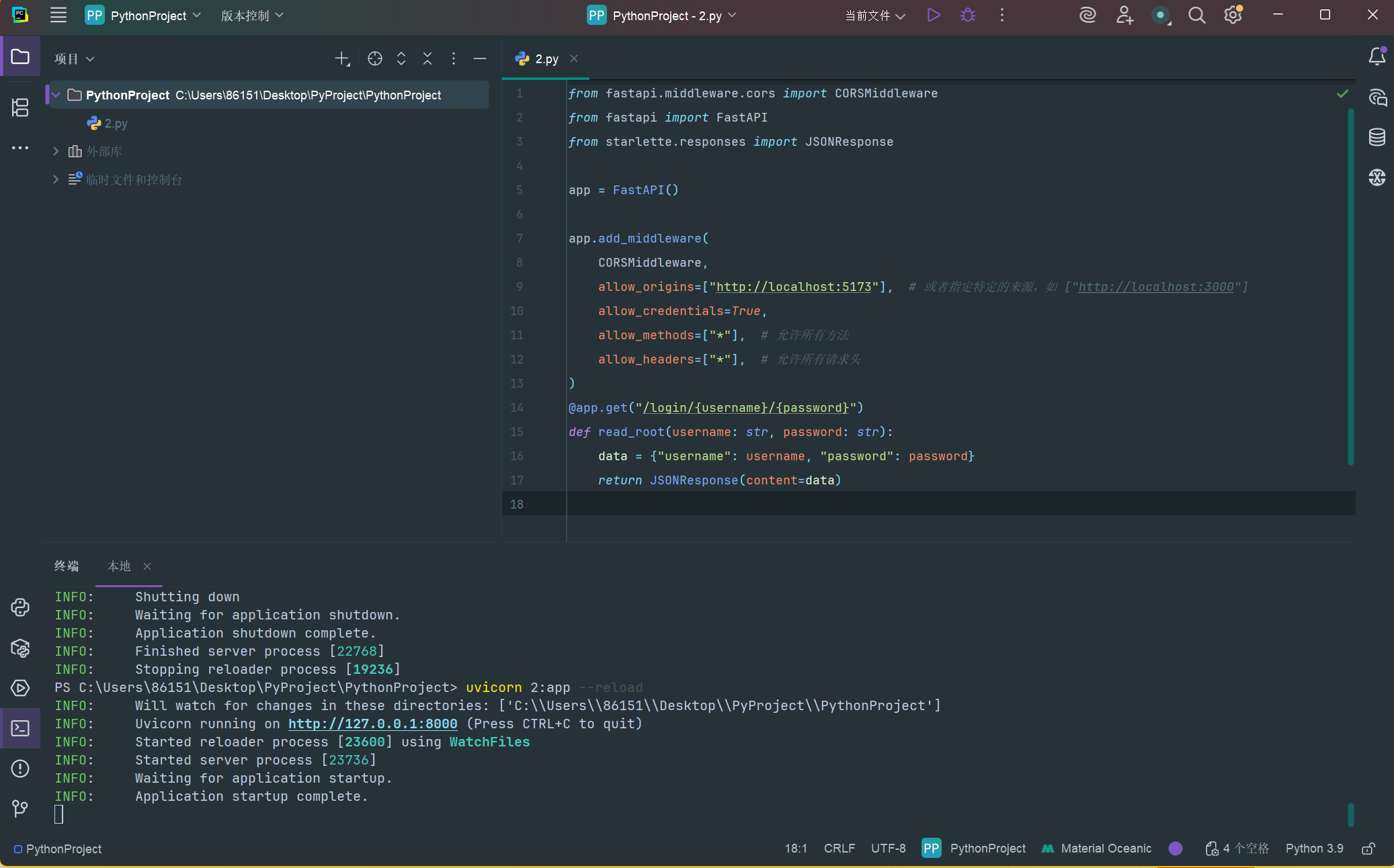
Task: Open the Terminal tool window
Action: tap(20, 728)
